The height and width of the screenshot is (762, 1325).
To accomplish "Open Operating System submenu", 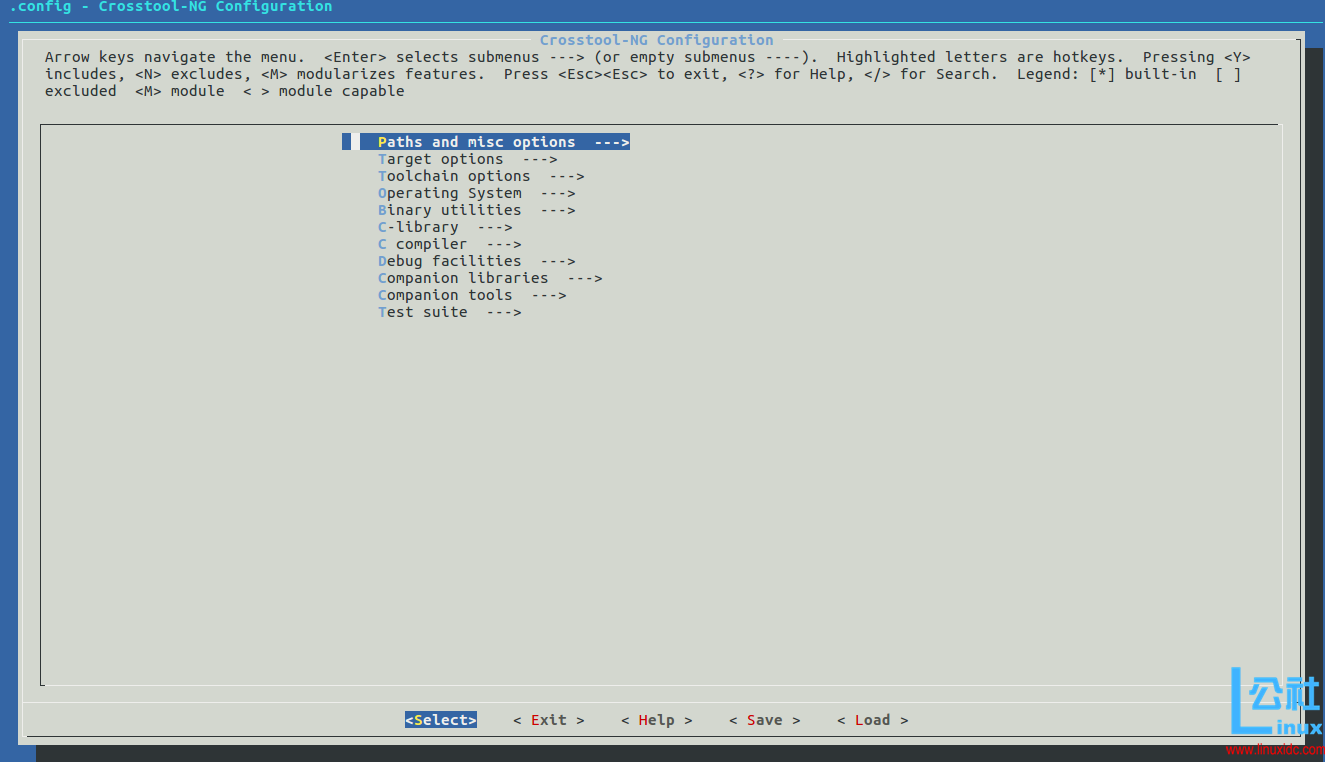I will [x=476, y=193].
